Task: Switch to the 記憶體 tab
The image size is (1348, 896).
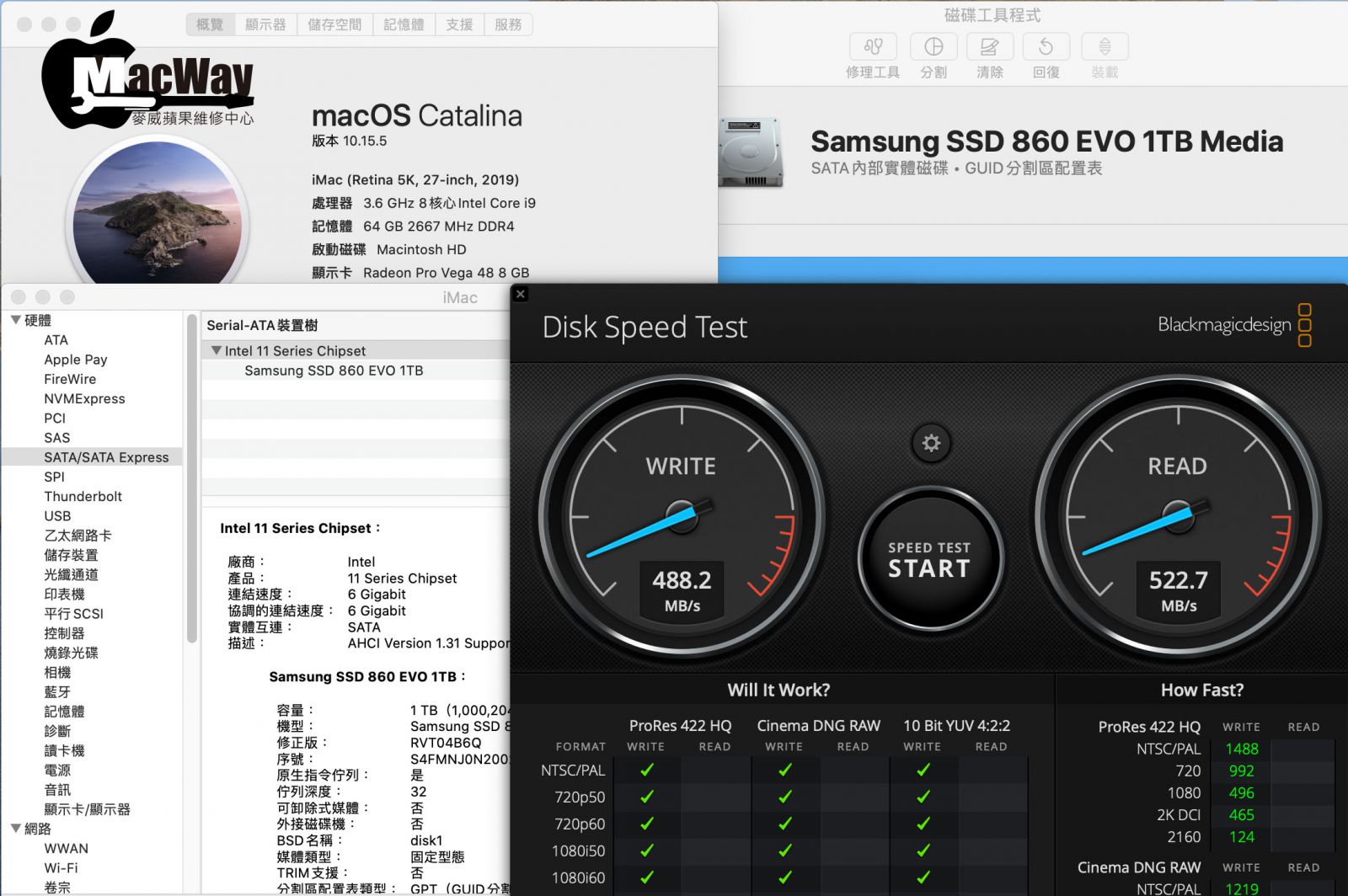Action: pyautogui.click(x=404, y=24)
